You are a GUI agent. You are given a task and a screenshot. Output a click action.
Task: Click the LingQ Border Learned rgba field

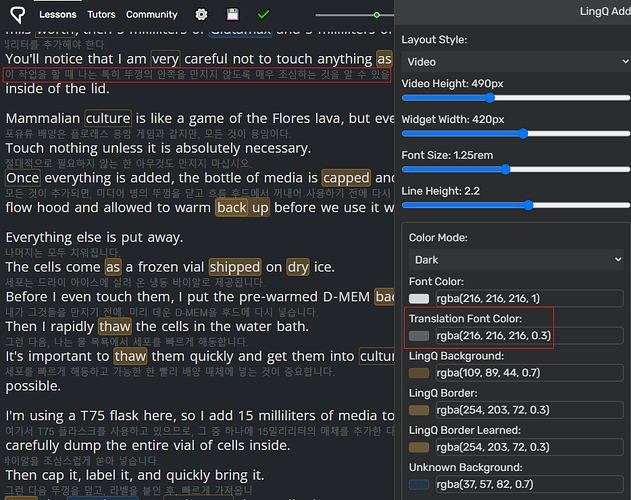530,447
